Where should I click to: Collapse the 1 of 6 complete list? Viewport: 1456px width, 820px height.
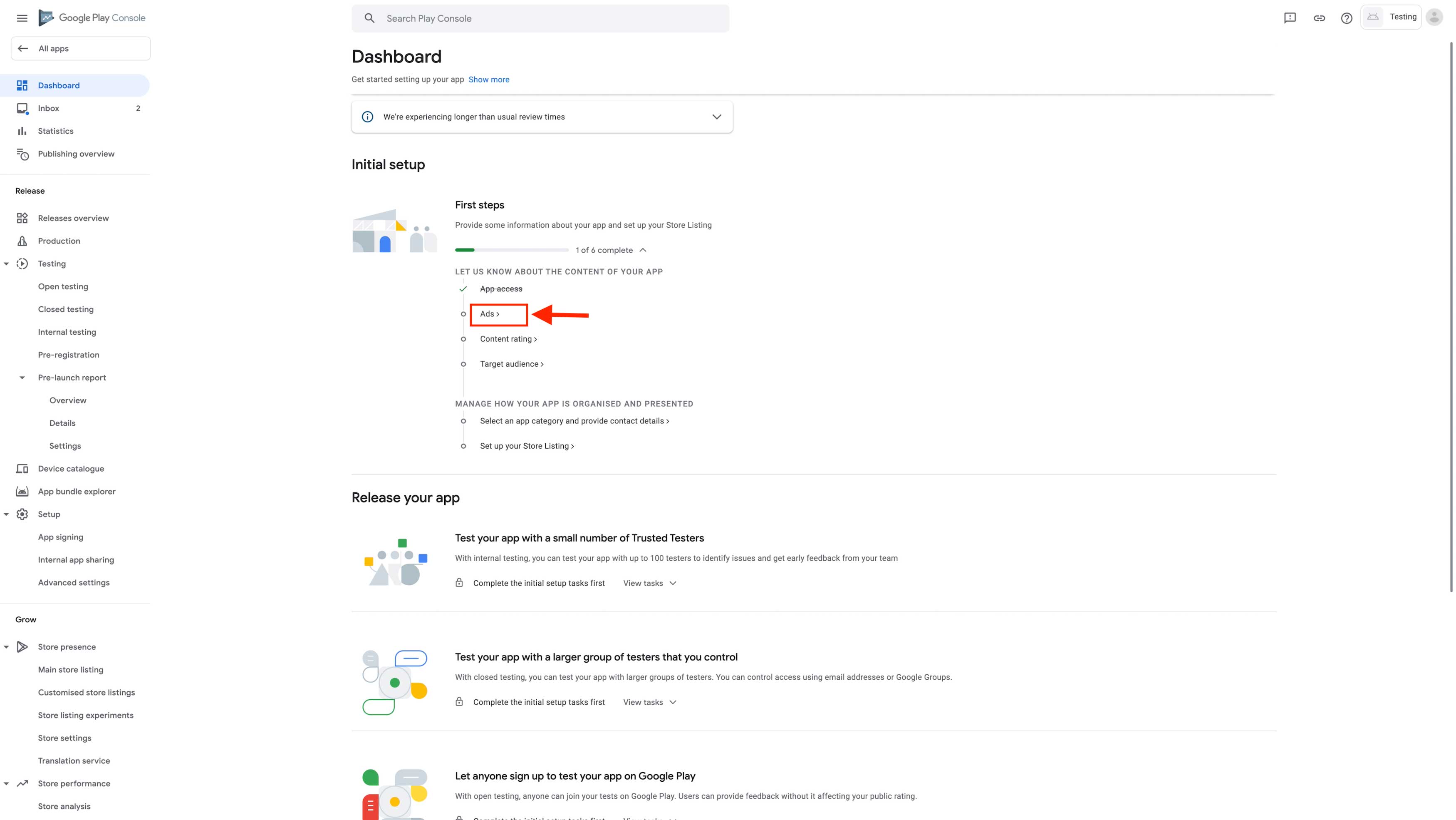coord(643,250)
